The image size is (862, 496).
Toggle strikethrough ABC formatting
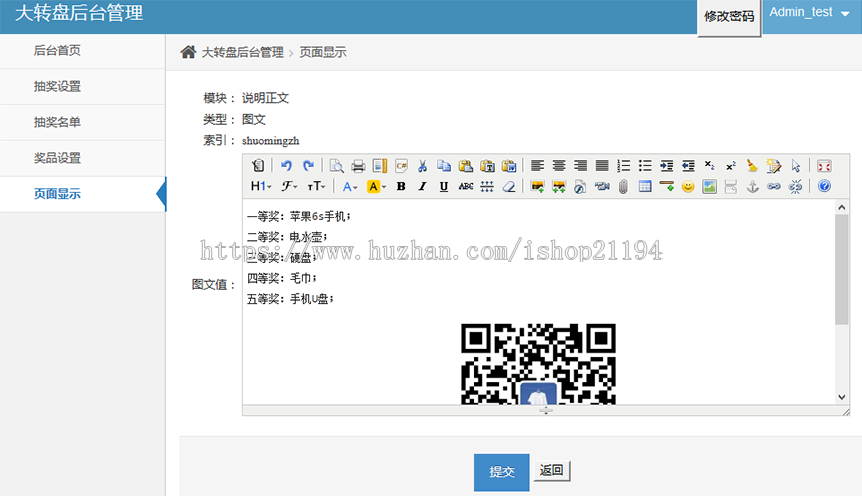pos(466,186)
